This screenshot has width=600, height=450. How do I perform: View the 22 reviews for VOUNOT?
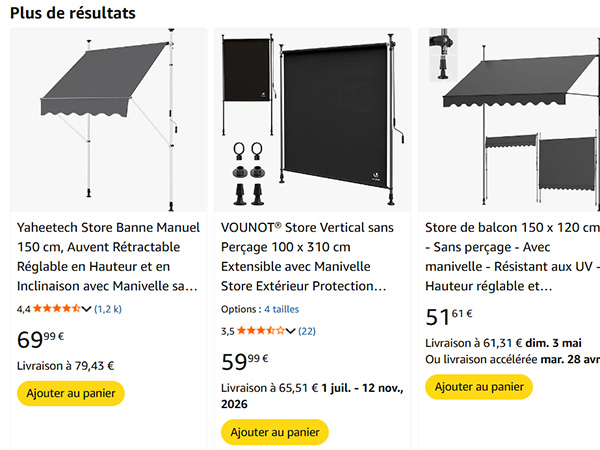(307, 330)
